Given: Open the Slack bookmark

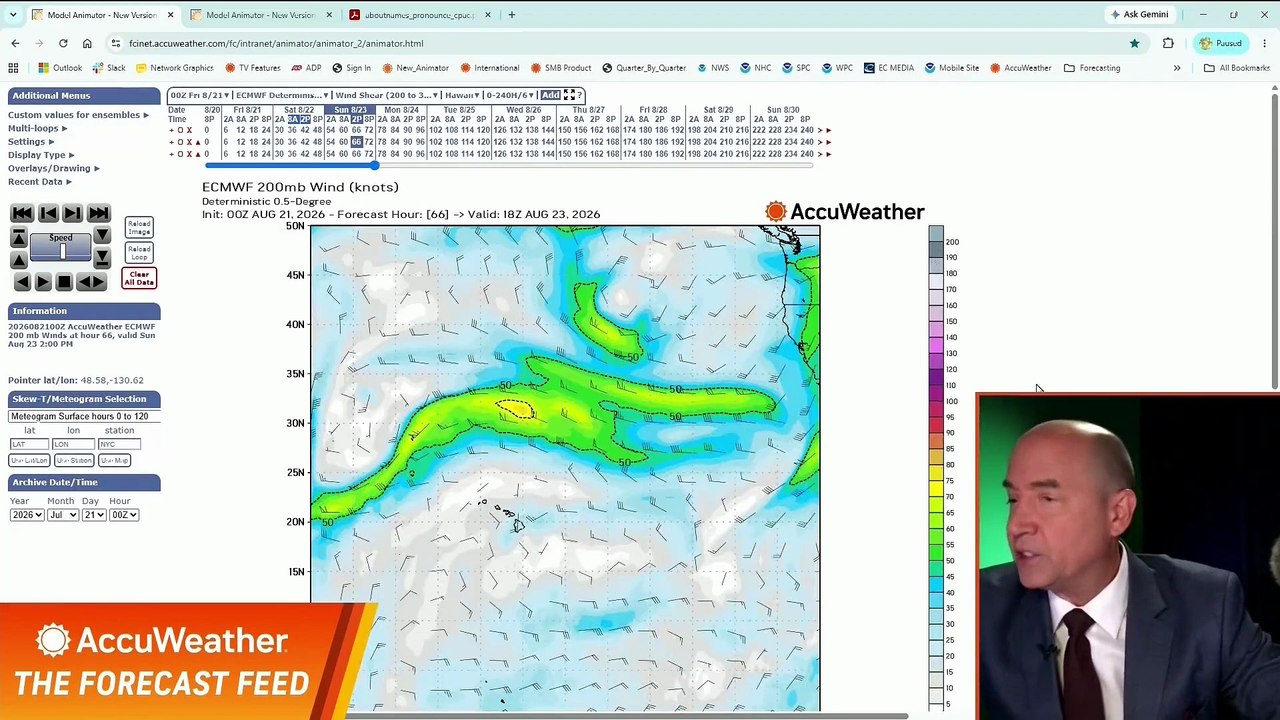Looking at the screenshot, I should pyautogui.click(x=109, y=68).
